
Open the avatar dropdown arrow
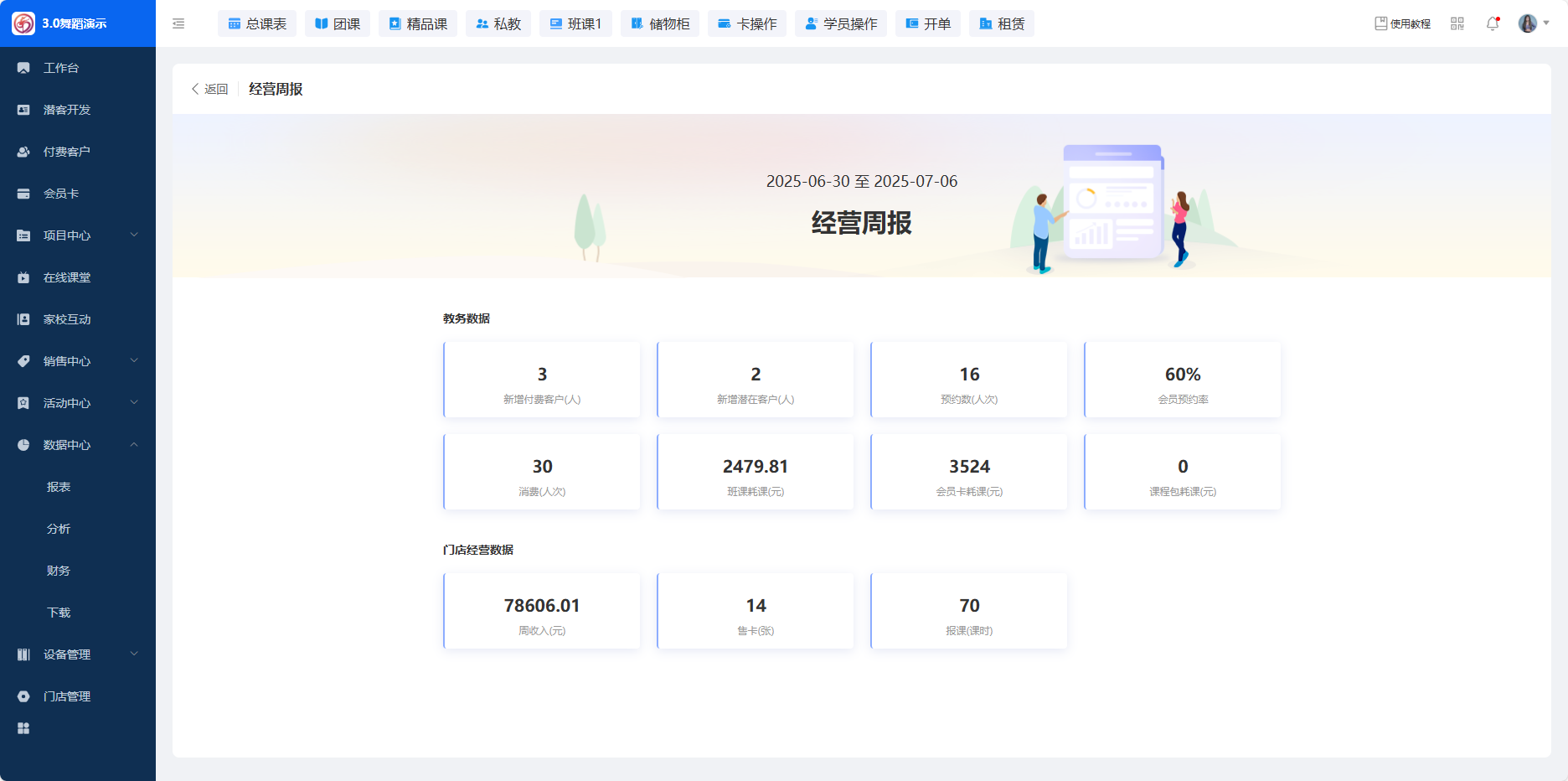click(1546, 23)
